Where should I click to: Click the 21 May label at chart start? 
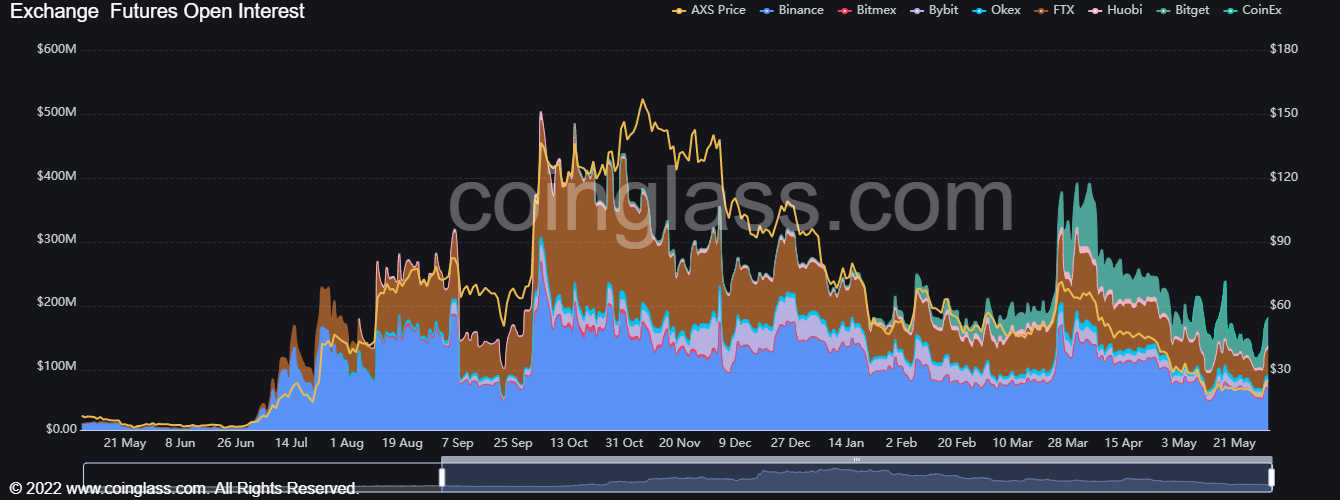tap(125, 442)
